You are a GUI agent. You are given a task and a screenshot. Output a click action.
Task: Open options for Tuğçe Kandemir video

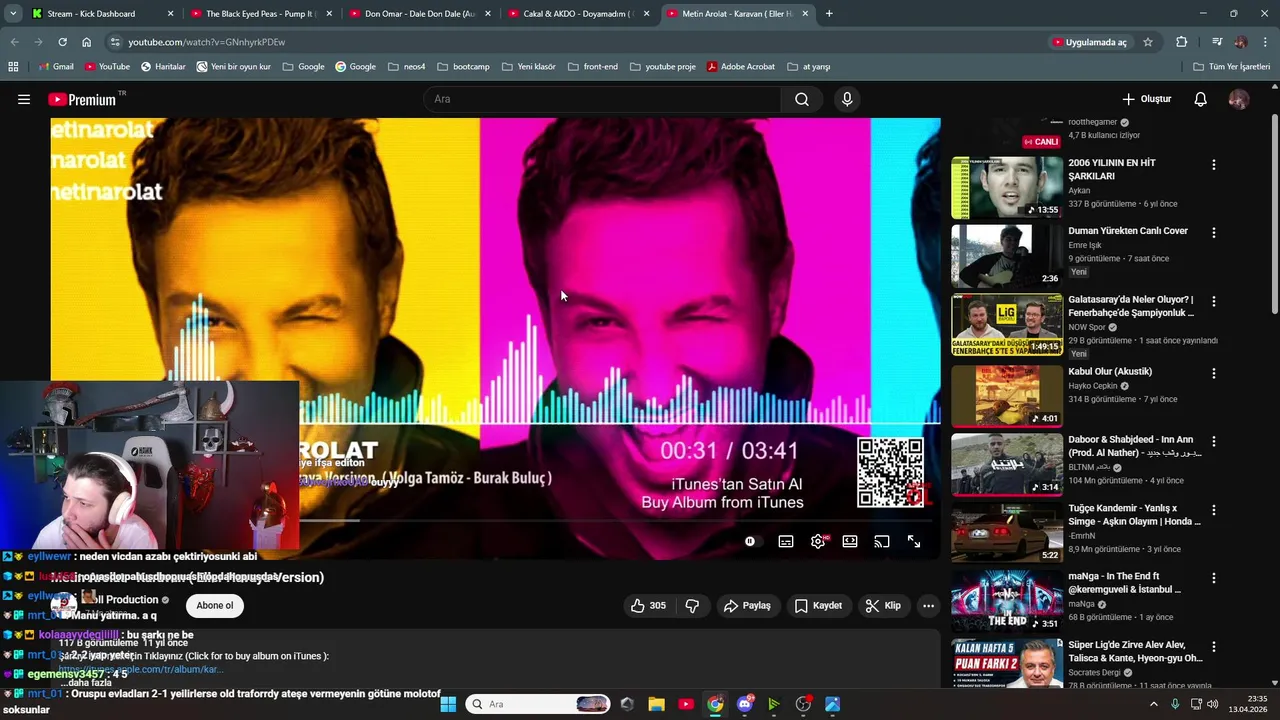pos(1214,509)
